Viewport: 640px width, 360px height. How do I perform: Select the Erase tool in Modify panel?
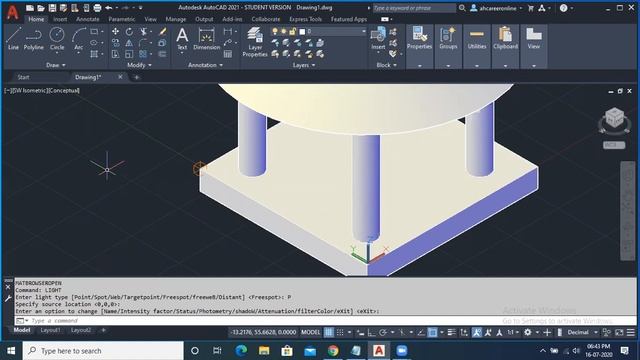pos(162,31)
